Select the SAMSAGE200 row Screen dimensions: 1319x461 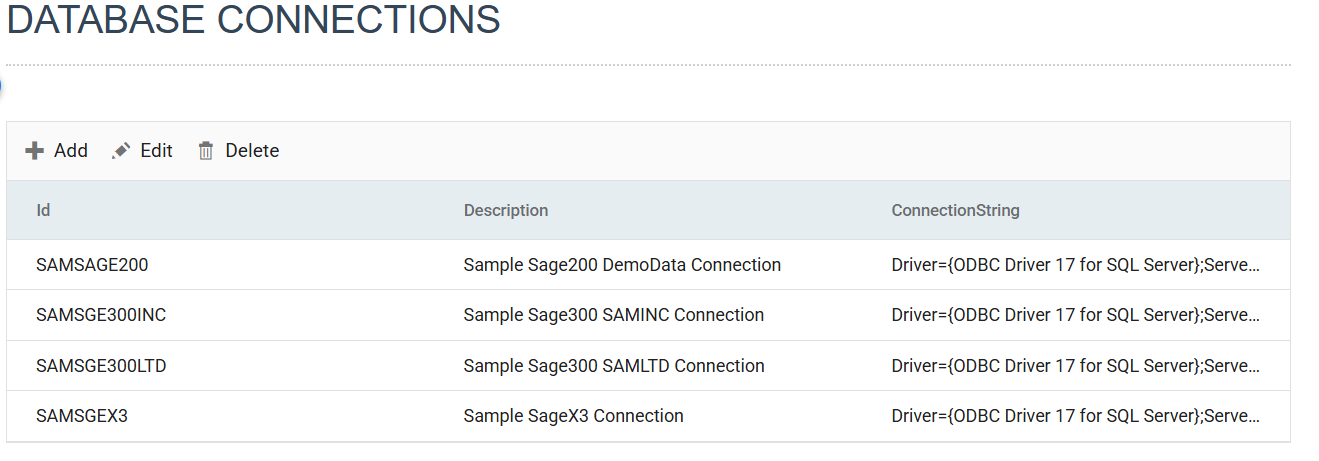click(x=648, y=265)
